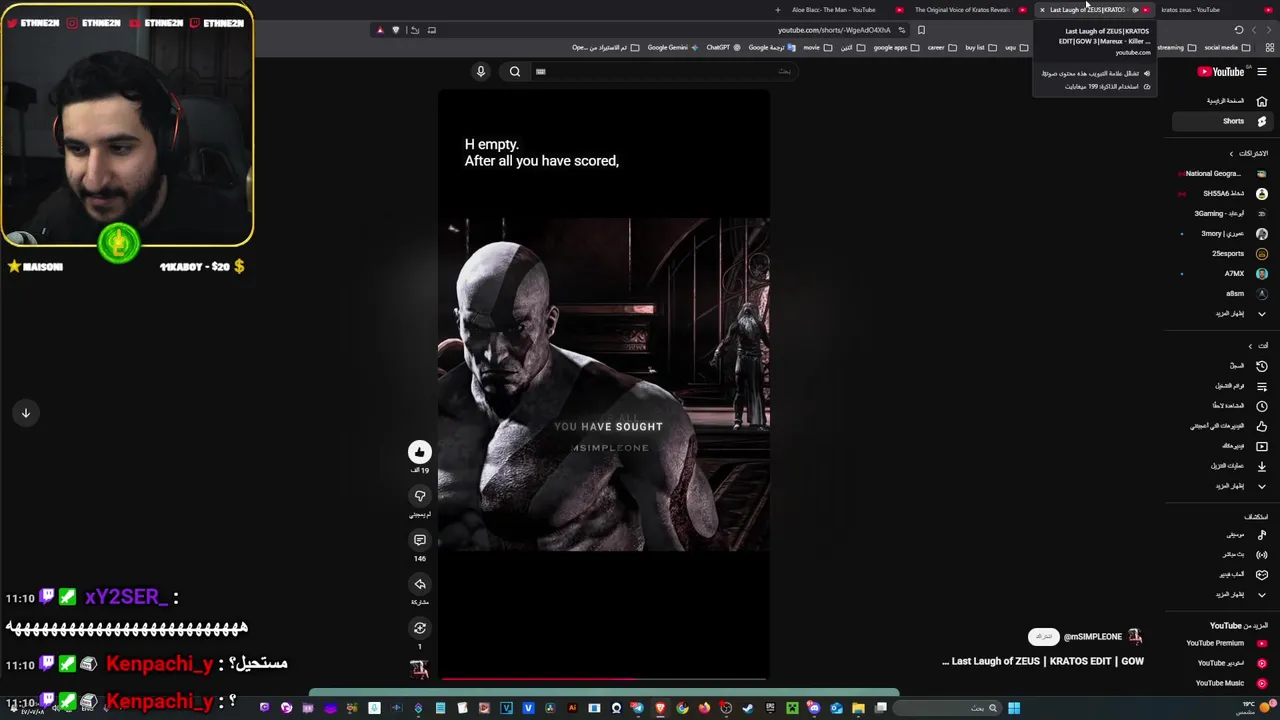The image size is (1280, 720).
Task: Open Playlists in sidebar
Action: point(1221,386)
